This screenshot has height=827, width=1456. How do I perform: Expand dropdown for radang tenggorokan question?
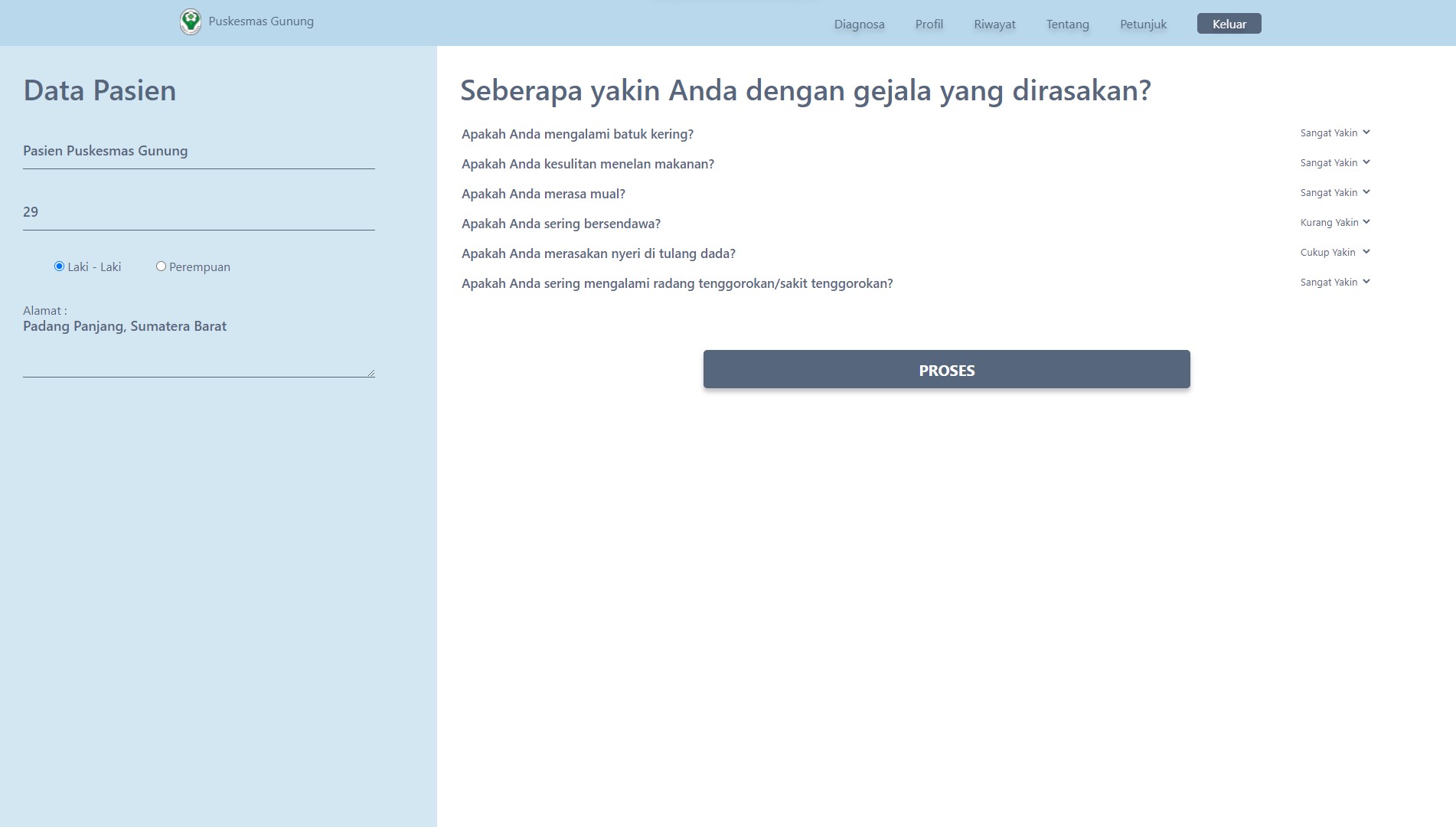[1334, 283]
